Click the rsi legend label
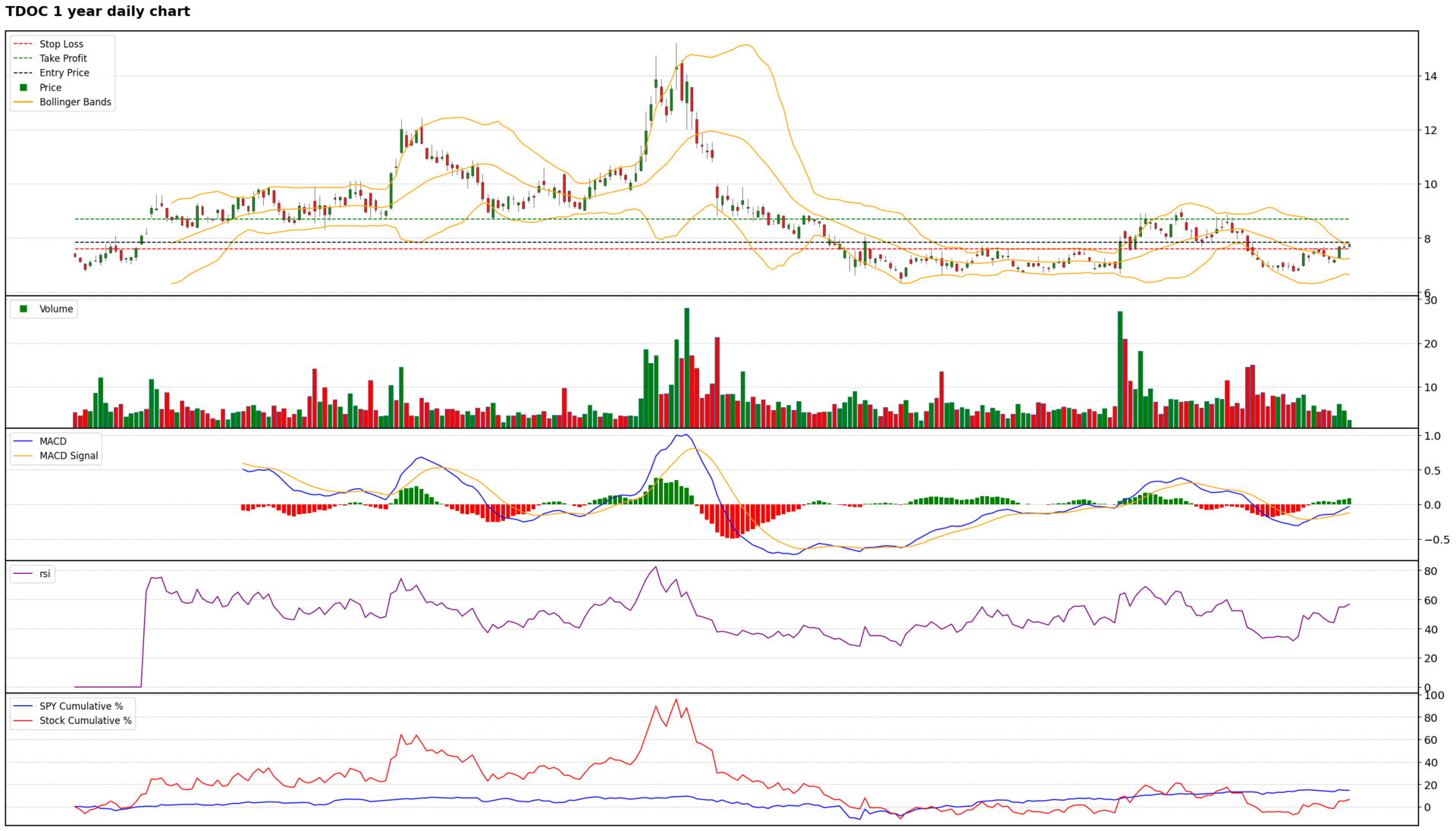Viewport: 1456px width, 831px height. coord(45,574)
